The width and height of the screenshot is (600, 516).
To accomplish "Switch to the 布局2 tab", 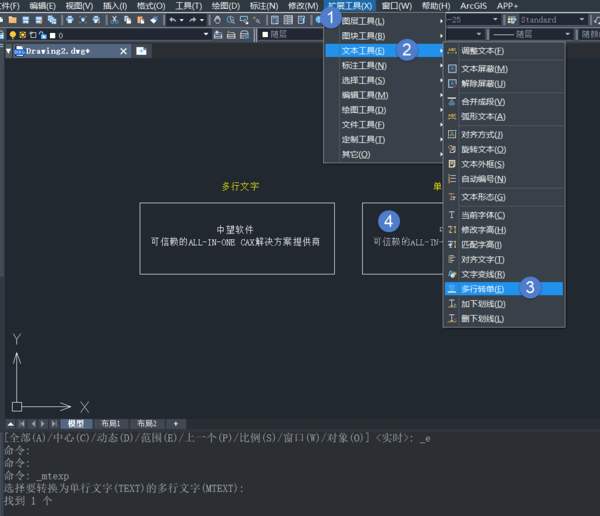I will (147, 424).
